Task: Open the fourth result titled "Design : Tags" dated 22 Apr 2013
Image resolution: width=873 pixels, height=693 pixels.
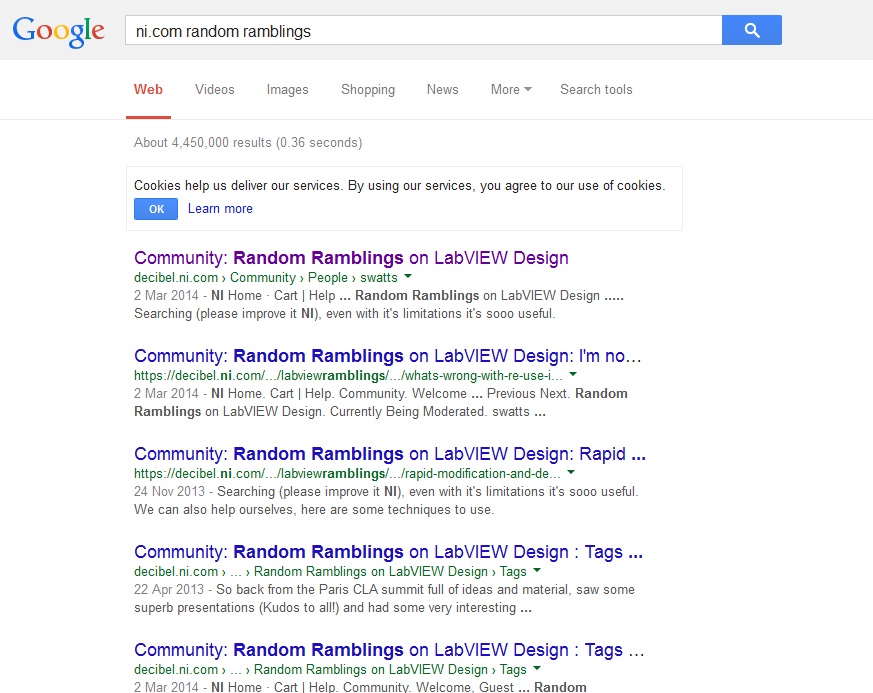Action: pos(389,552)
